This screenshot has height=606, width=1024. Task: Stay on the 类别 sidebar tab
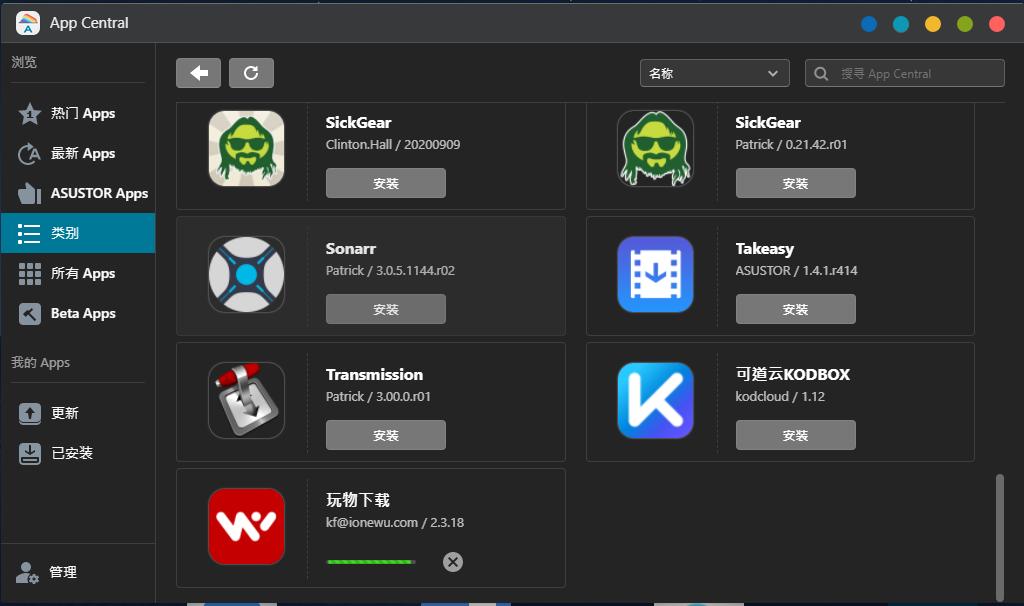click(x=70, y=233)
